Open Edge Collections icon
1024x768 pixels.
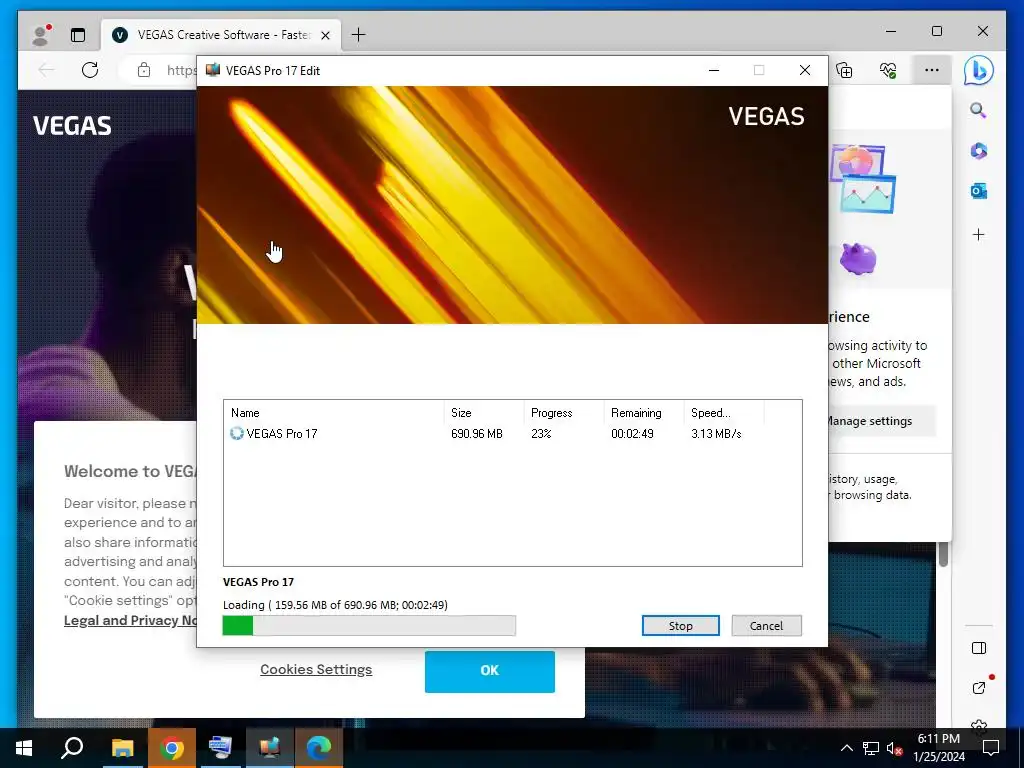[x=844, y=70]
